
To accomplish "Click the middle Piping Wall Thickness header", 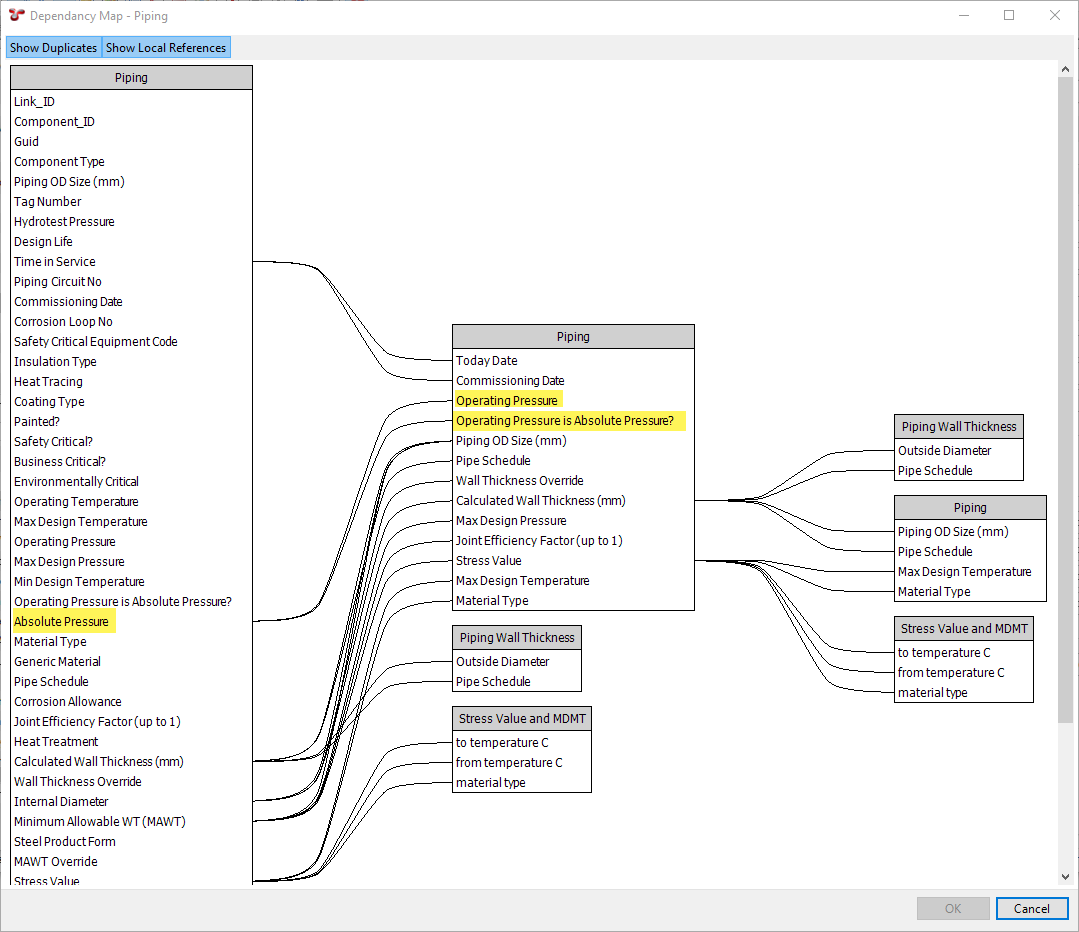I will tap(517, 637).
